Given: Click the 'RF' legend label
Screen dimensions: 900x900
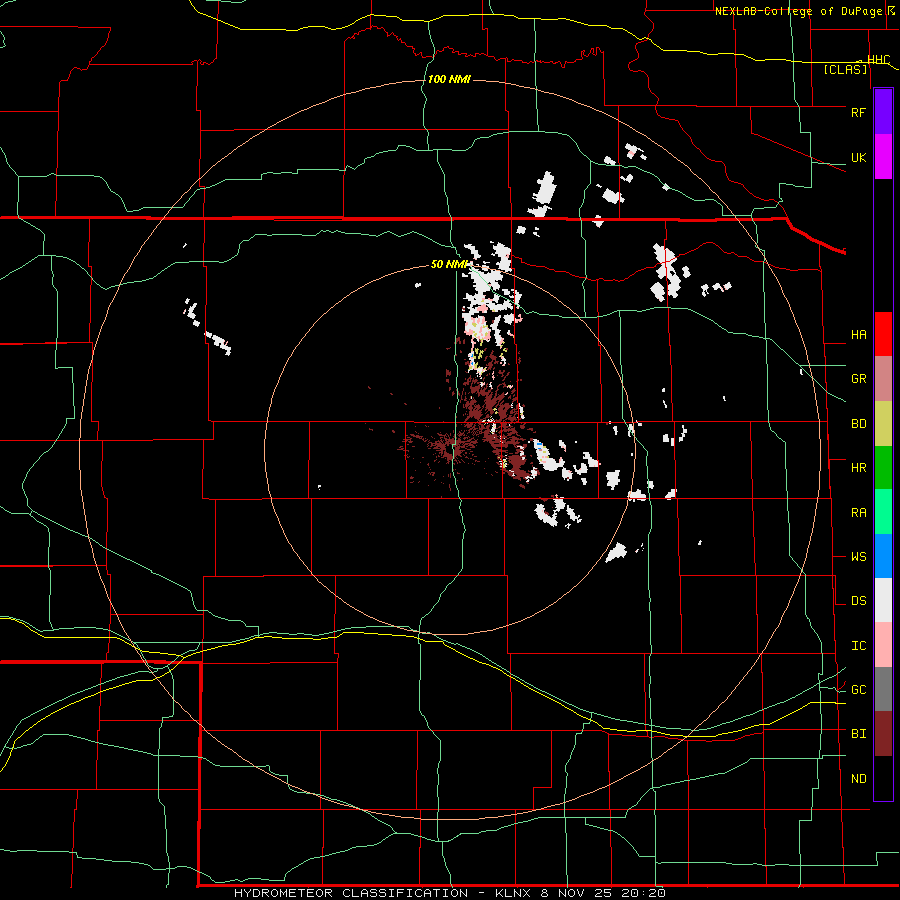Looking at the screenshot, I should (858, 112).
